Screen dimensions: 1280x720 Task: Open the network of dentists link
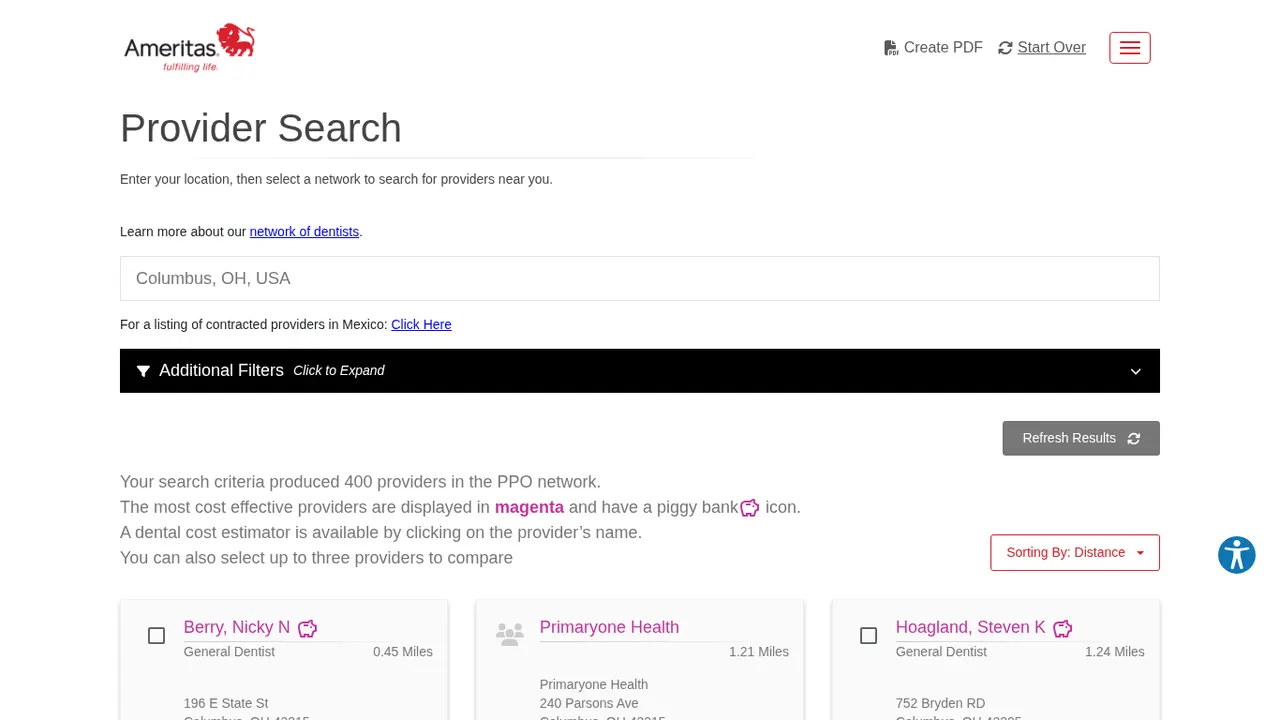tap(304, 232)
